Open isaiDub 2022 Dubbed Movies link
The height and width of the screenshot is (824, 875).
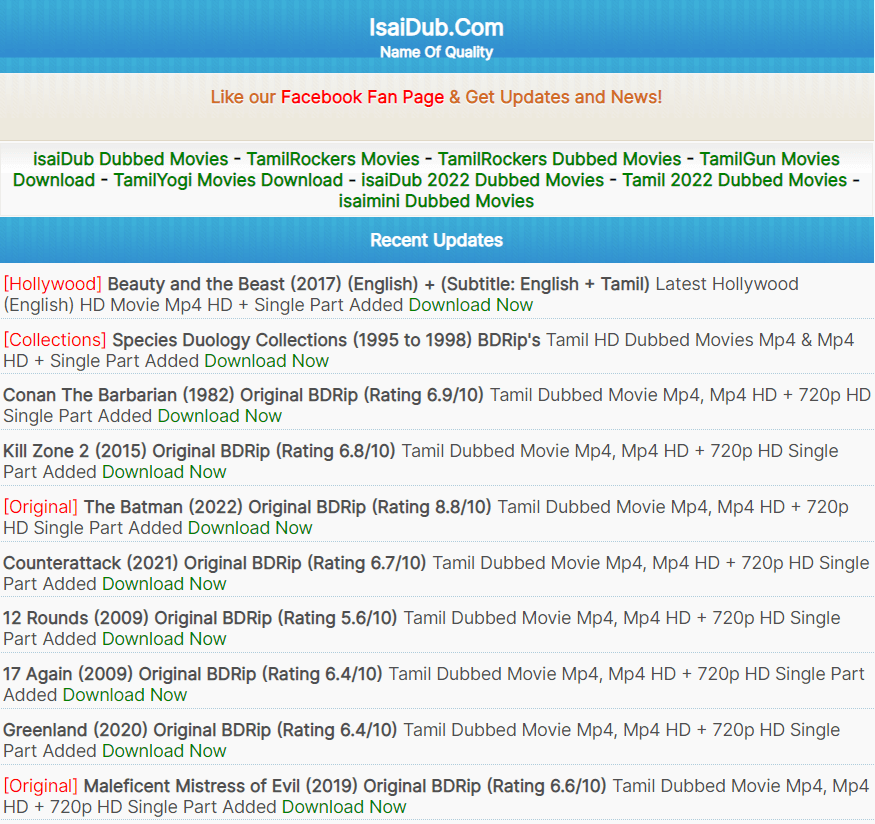click(482, 180)
